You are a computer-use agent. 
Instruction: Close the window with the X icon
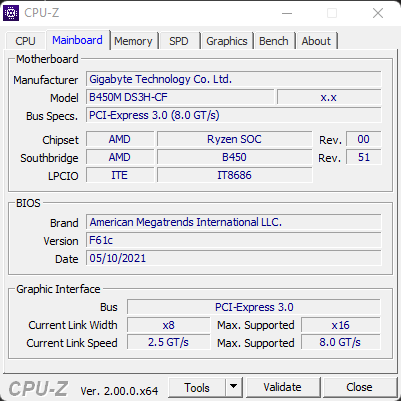[378, 13]
